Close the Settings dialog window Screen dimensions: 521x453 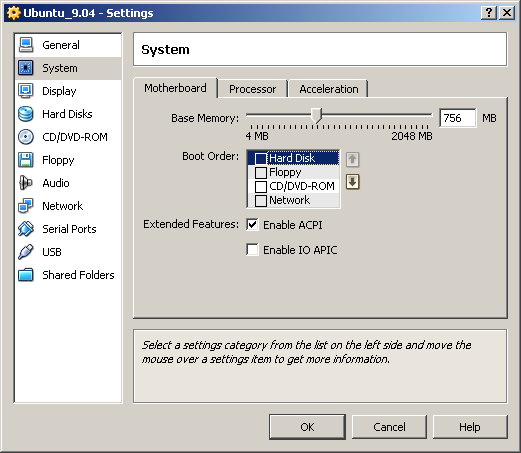point(507,13)
